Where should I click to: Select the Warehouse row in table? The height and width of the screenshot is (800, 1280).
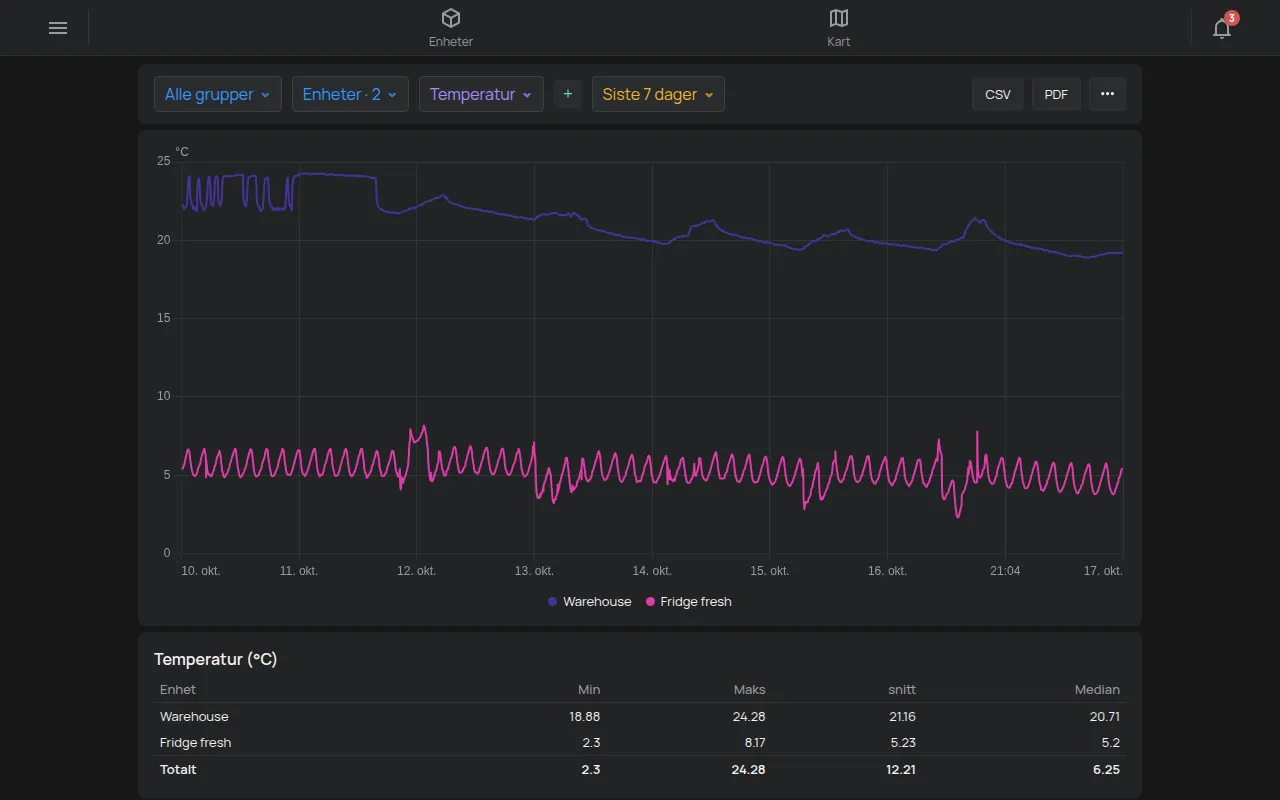(640, 717)
